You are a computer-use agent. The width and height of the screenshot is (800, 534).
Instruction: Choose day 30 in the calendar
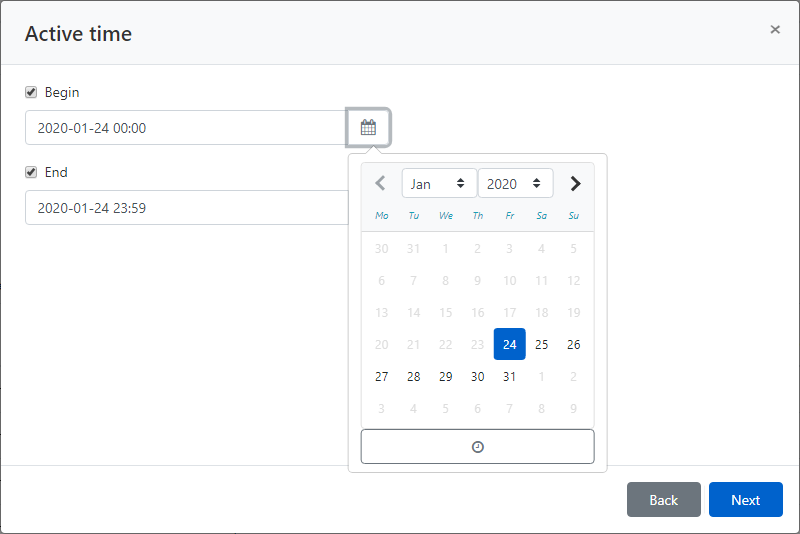tap(478, 377)
